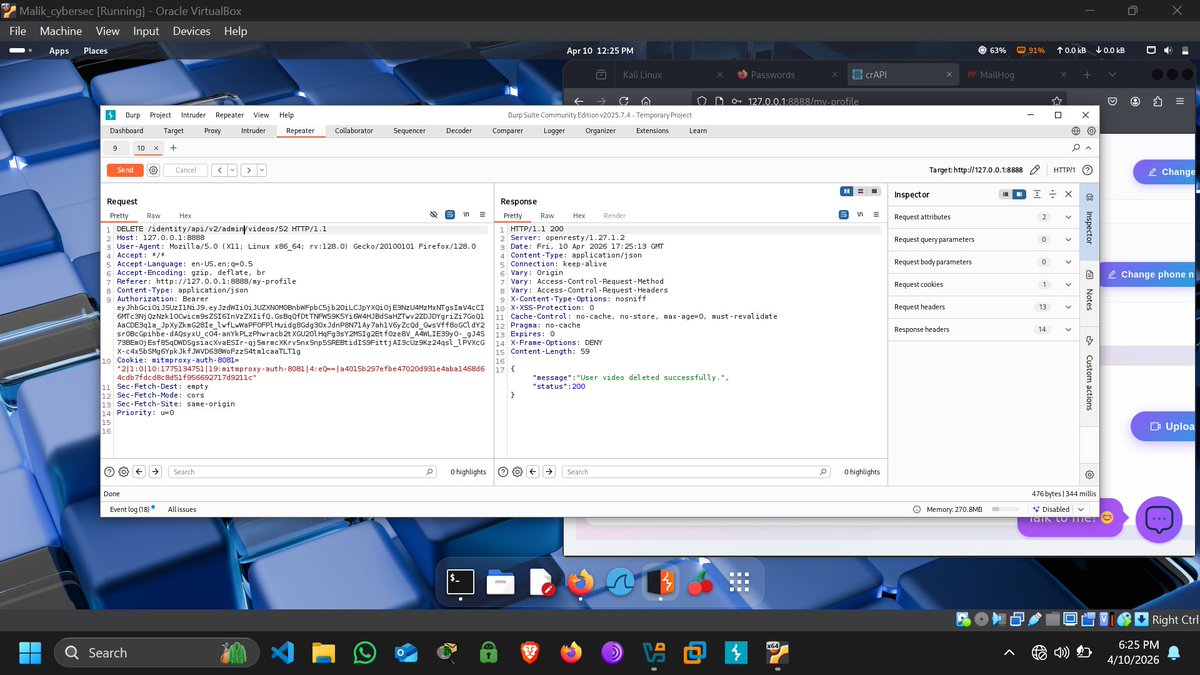The image size is (1200, 675).
Task: Open the app grid in the dock
Action: (739, 582)
